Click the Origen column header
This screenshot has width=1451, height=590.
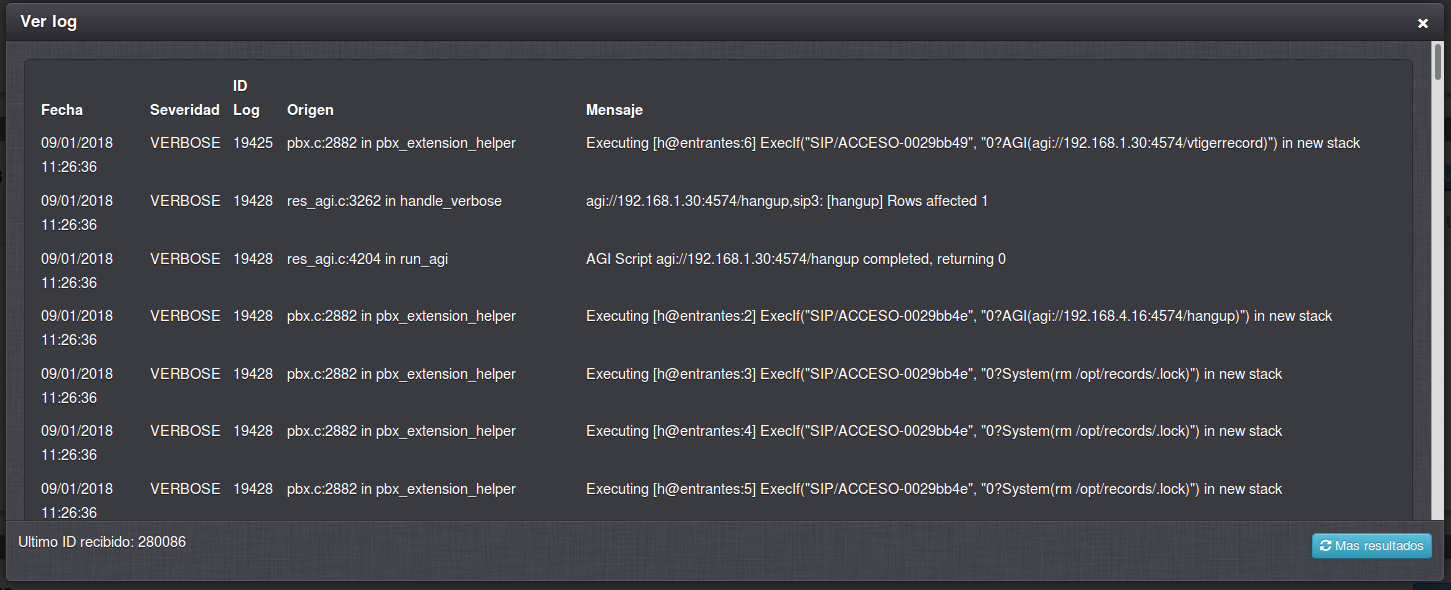[x=310, y=110]
